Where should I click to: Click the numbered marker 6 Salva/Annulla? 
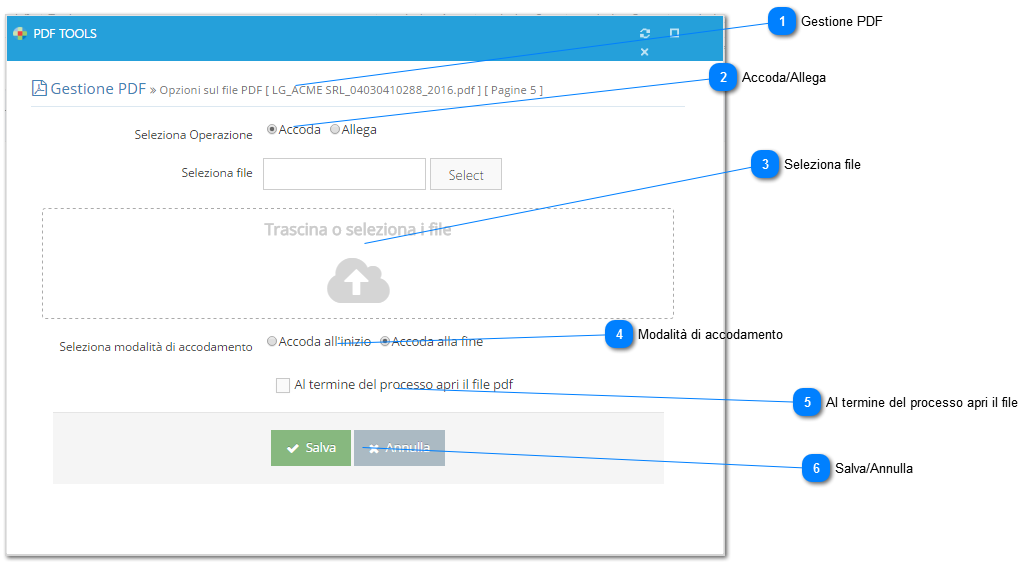click(816, 468)
